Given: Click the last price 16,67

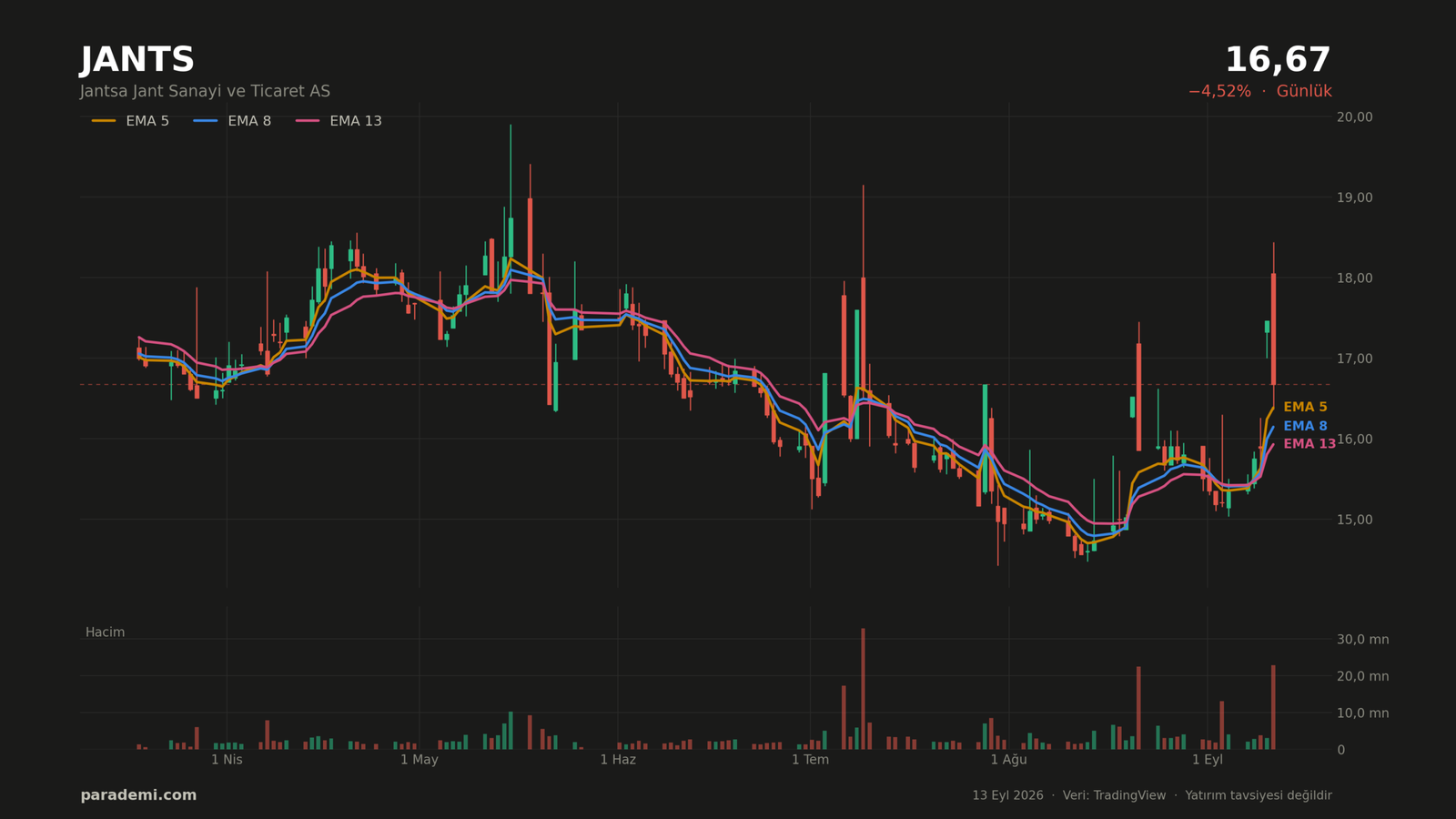Looking at the screenshot, I should pyautogui.click(x=1278, y=60).
